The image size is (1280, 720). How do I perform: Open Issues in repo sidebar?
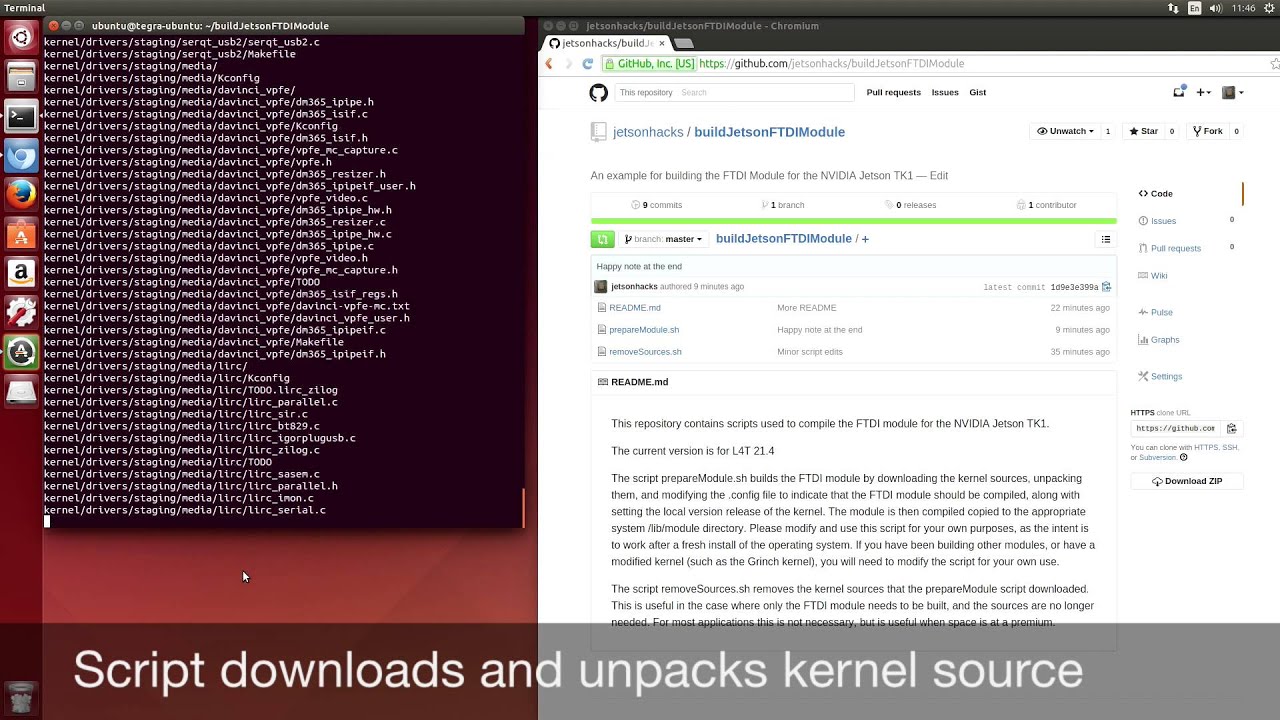tap(1157, 221)
